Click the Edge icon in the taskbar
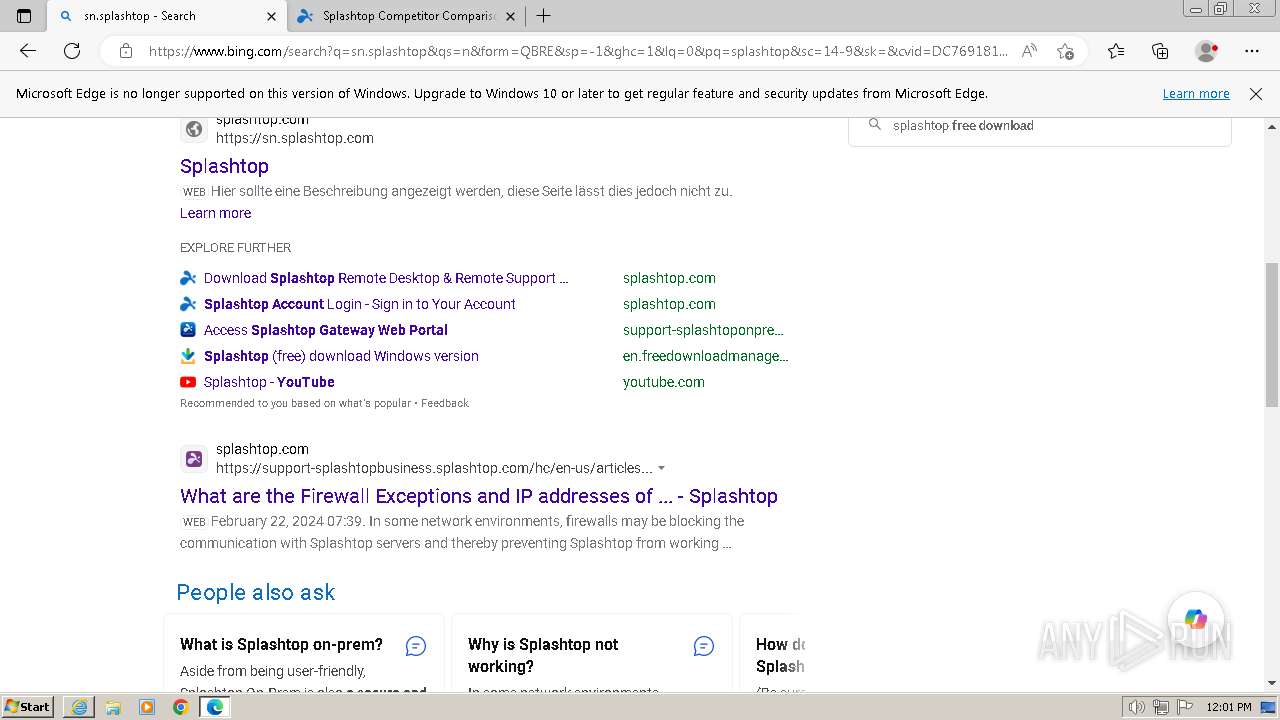The height and width of the screenshot is (720, 1280). tap(214, 707)
